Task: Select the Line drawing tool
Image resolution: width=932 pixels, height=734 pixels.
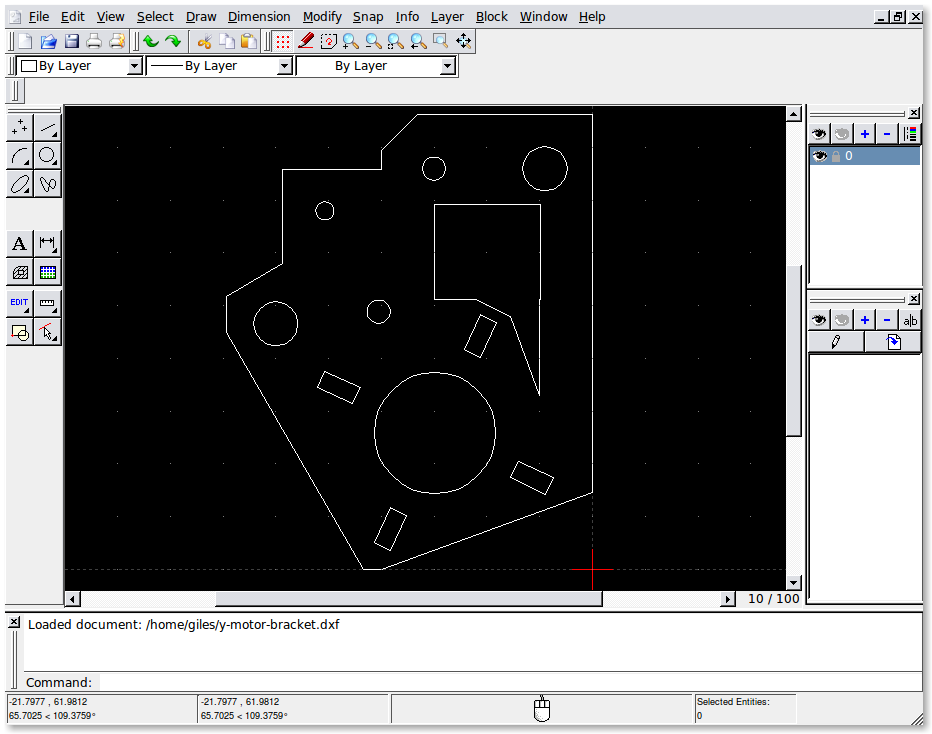Action: [47, 127]
